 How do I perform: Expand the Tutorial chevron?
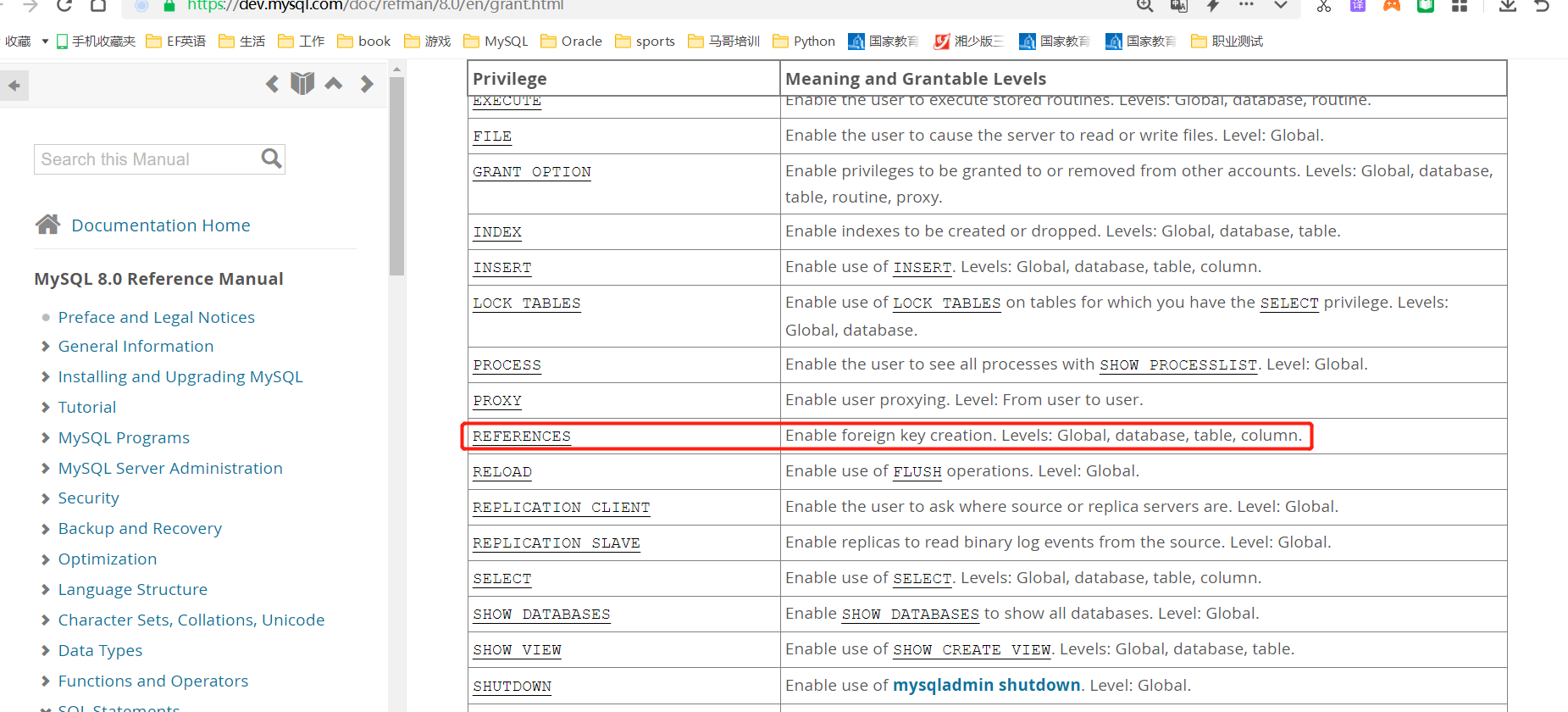(46, 407)
